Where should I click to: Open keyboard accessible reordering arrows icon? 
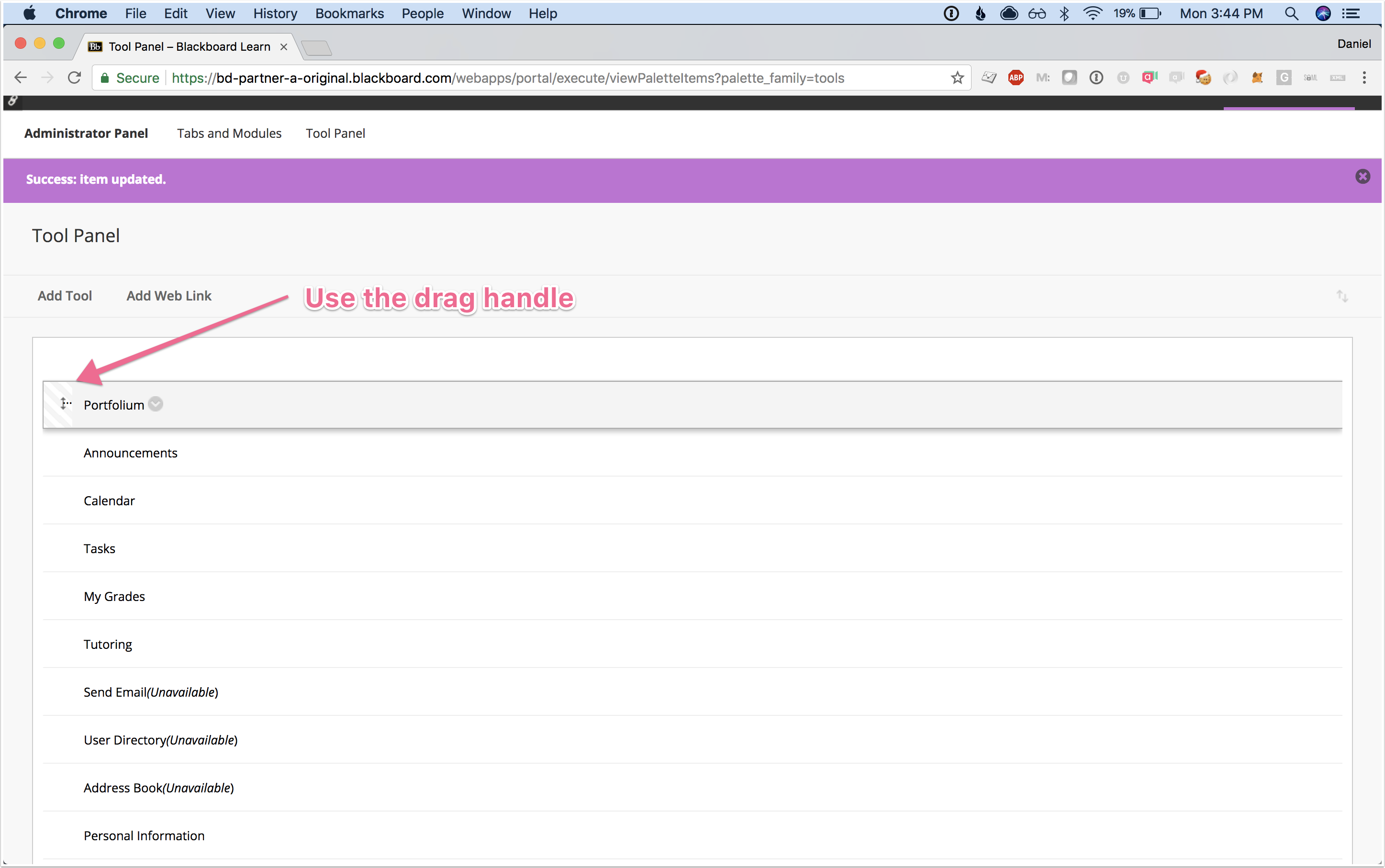(1341, 296)
